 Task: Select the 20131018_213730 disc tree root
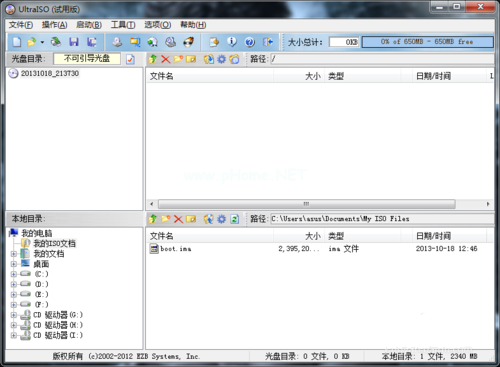tap(50, 73)
